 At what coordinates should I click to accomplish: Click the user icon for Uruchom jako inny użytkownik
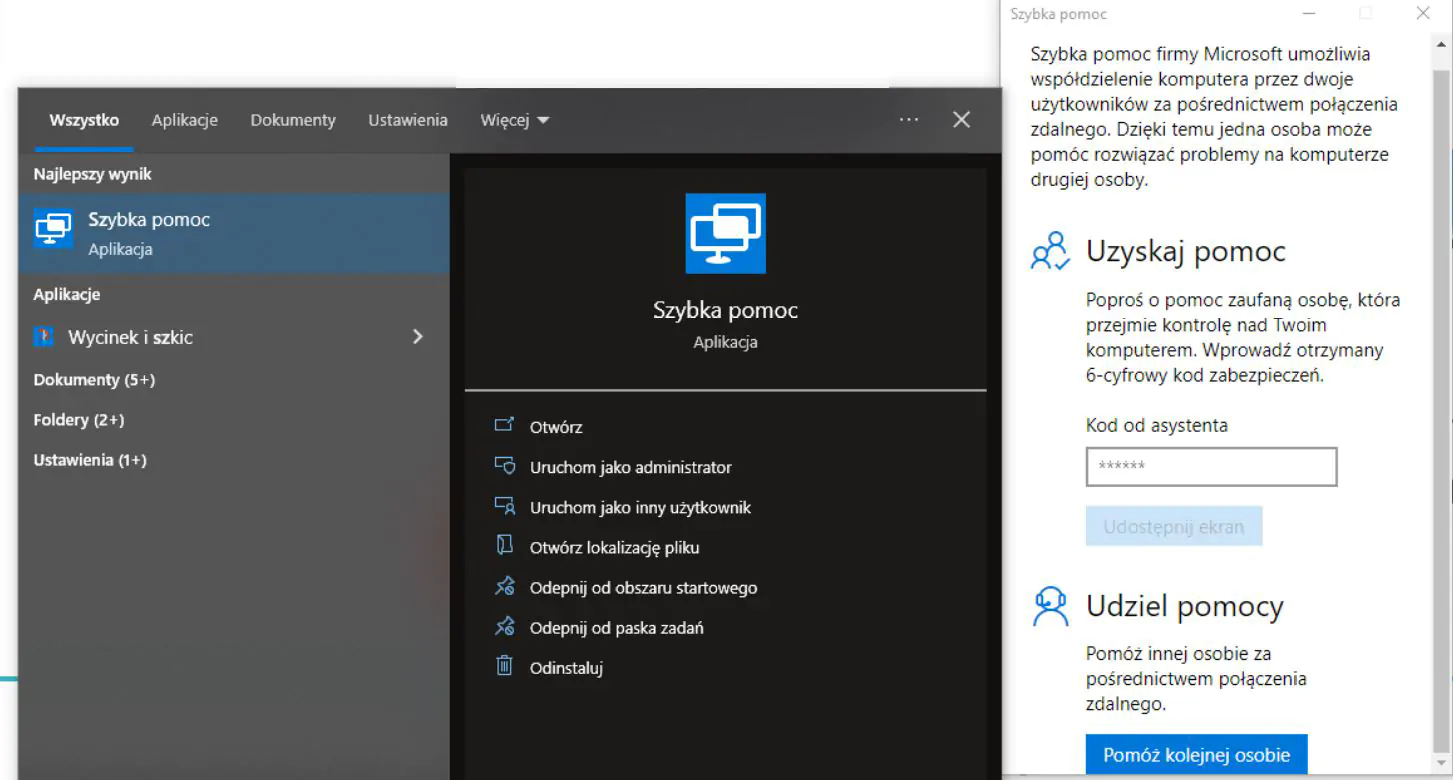pos(504,506)
